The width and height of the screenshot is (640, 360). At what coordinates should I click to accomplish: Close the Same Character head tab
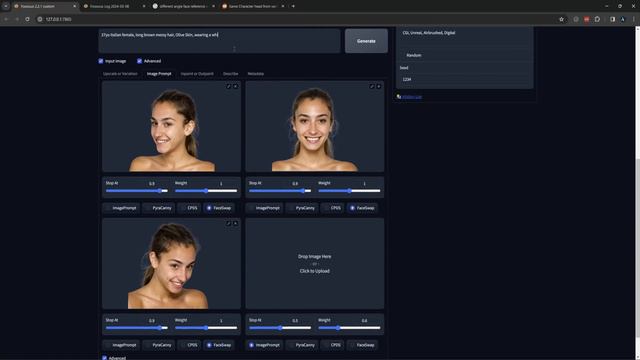click(283, 6)
